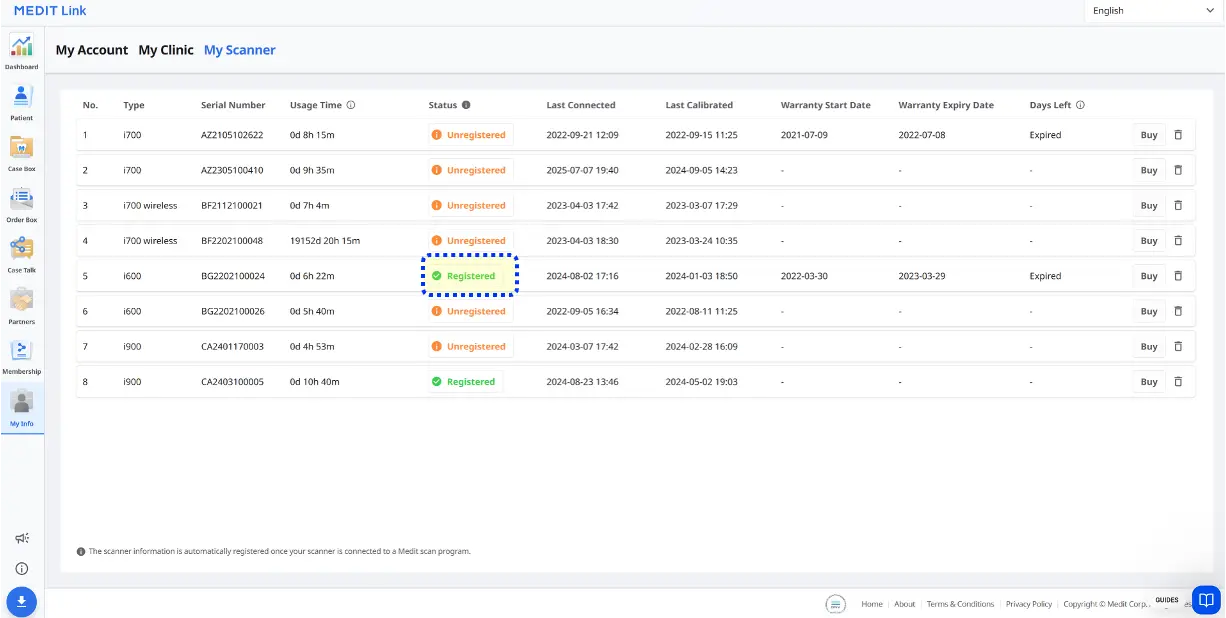The image size is (1226, 618).
Task: Open Case Talk in sidebar
Action: pos(21,254)
